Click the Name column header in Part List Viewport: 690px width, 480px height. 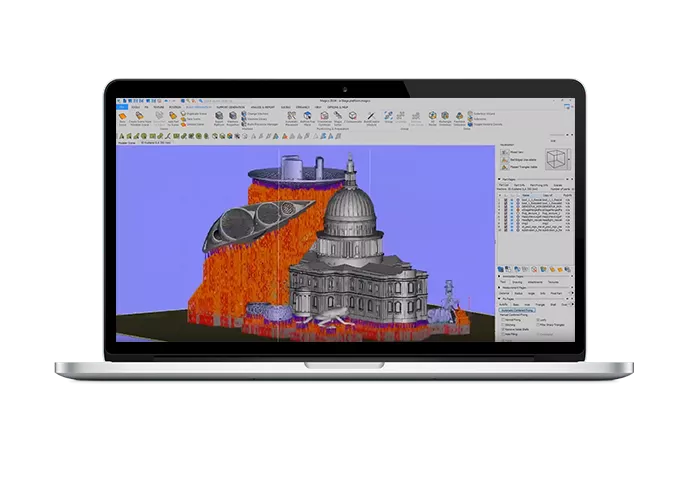tap(532, 195)
